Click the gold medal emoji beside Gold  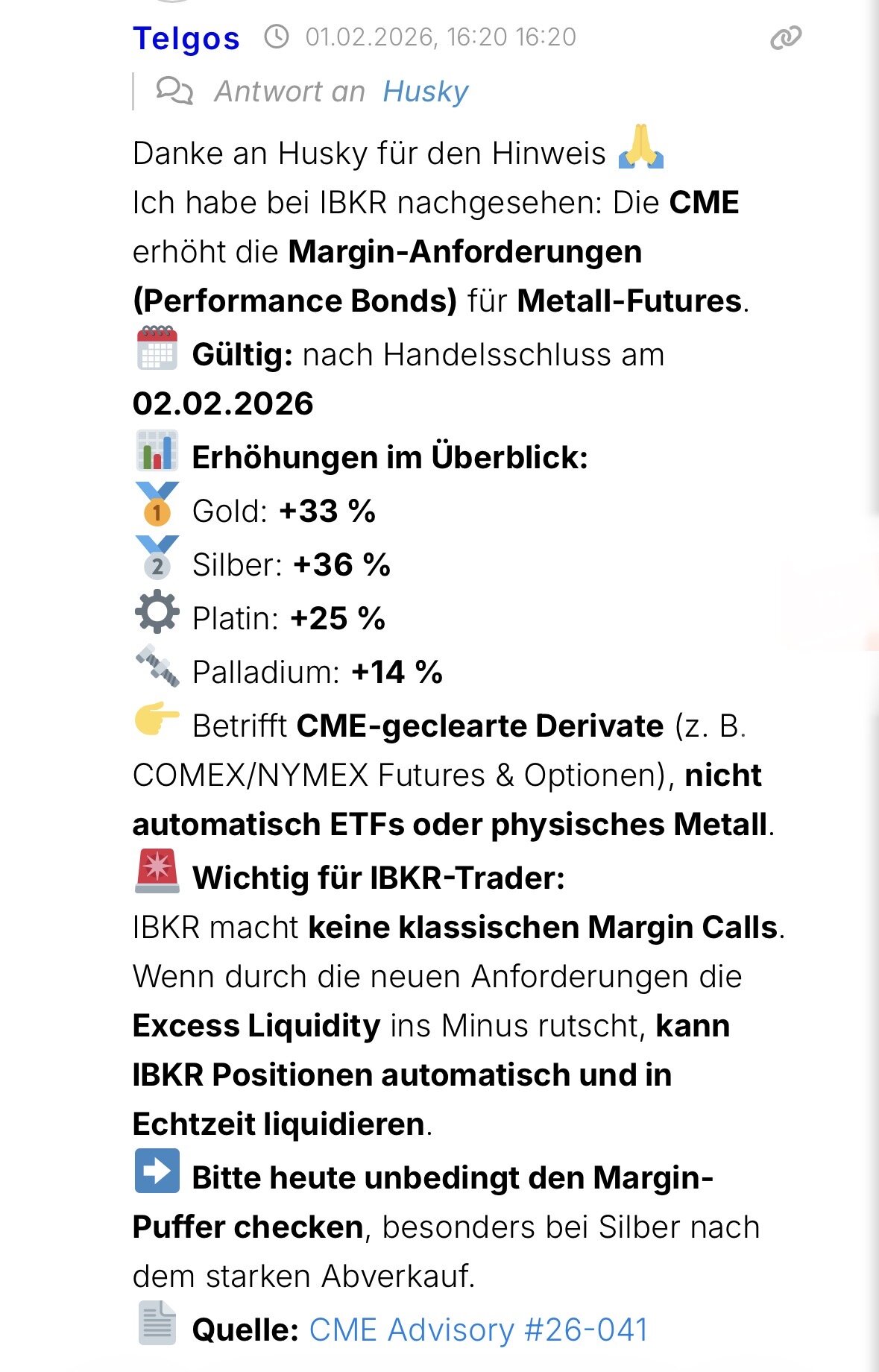(157, 505)
